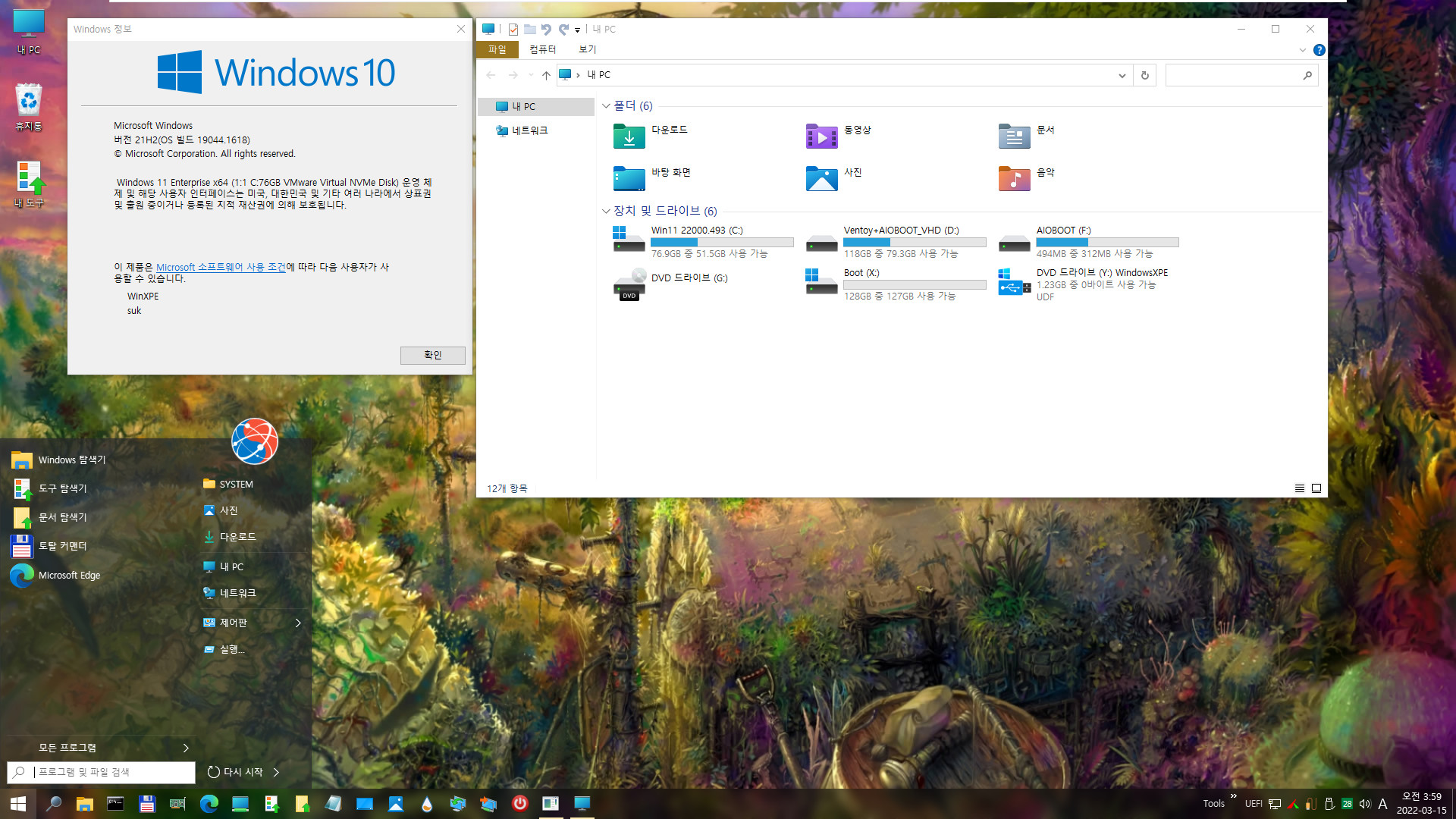Collapse the 폴더 (6) group

[606, 106]
